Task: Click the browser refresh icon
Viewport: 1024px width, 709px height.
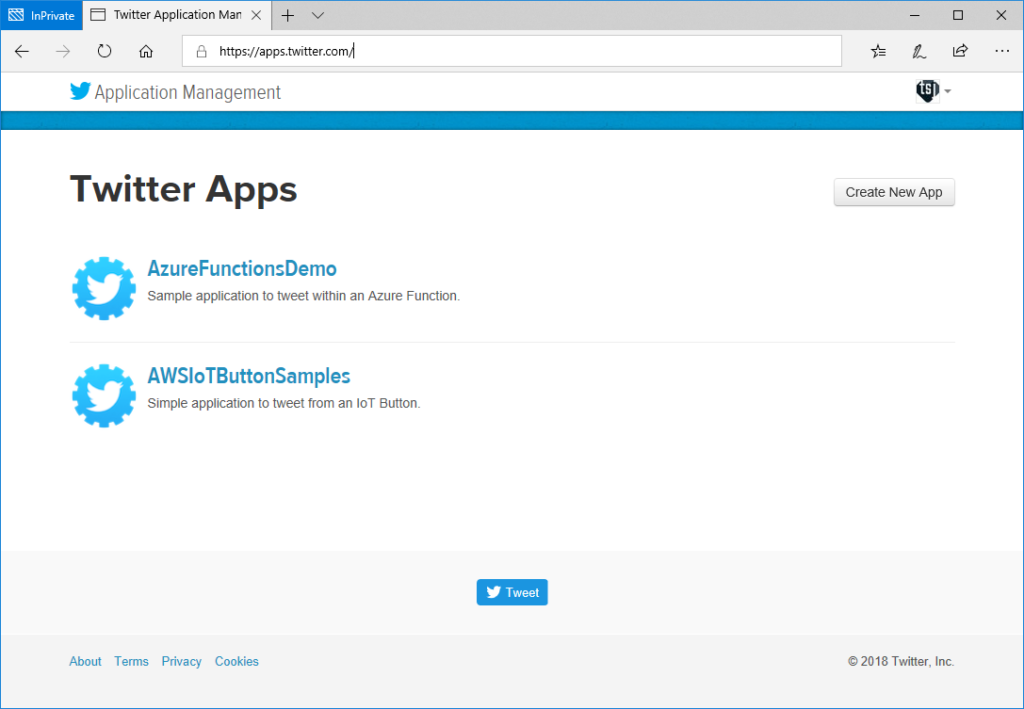Action: tap(104, 51)
